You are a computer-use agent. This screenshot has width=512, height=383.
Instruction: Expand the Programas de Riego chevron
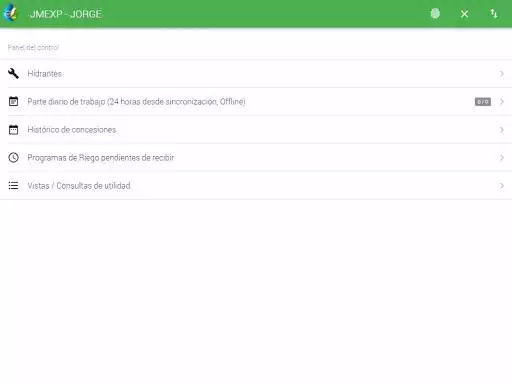pyautogui.click(x=502, y=158)
